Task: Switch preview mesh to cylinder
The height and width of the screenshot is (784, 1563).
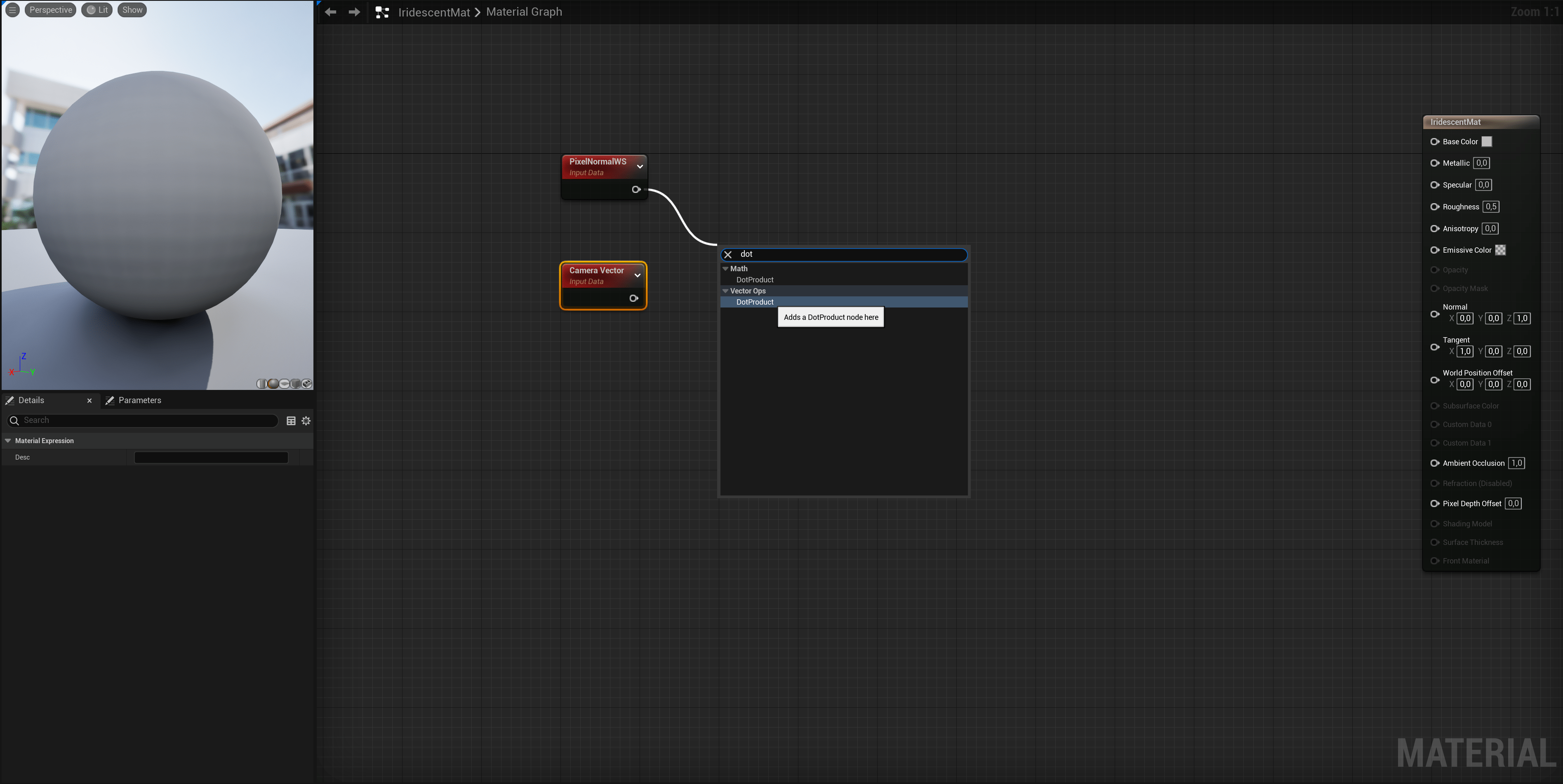Action: (261, 384)
